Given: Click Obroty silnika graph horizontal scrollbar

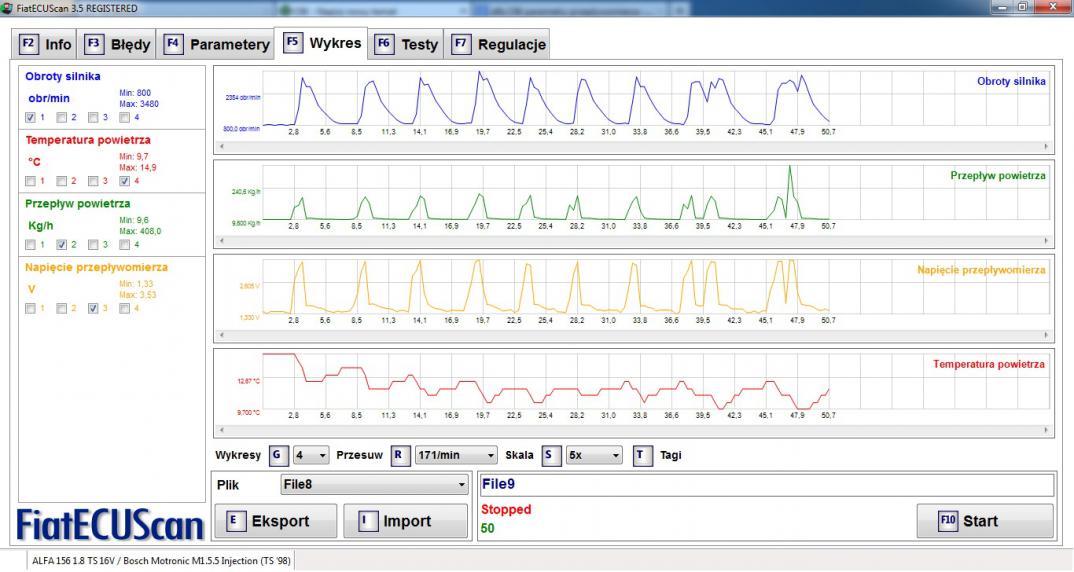Looking at the screenshot, I should (634, 146).
